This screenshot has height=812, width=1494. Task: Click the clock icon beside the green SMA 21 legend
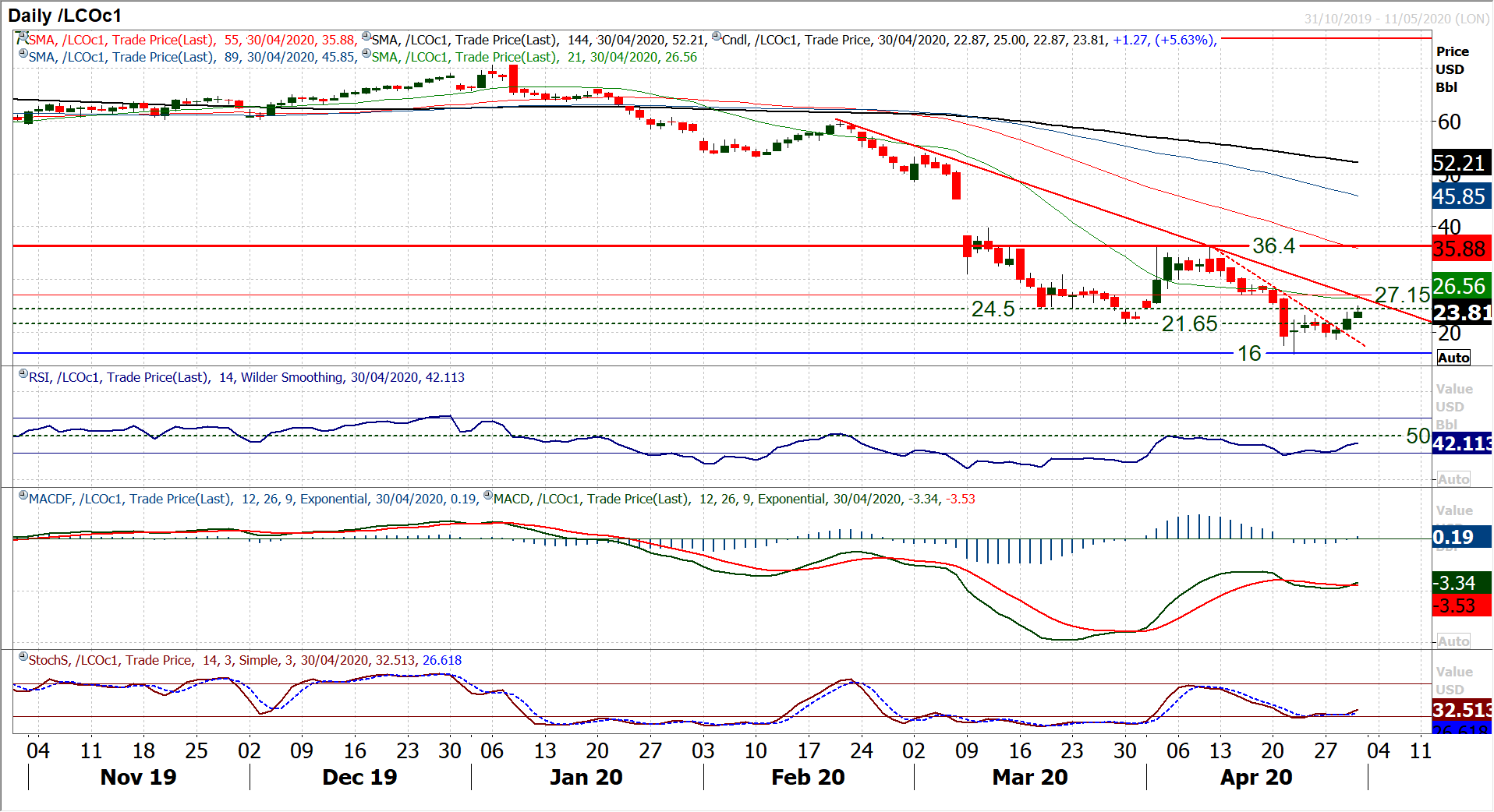pyautogui.click(x=366, y=55)
